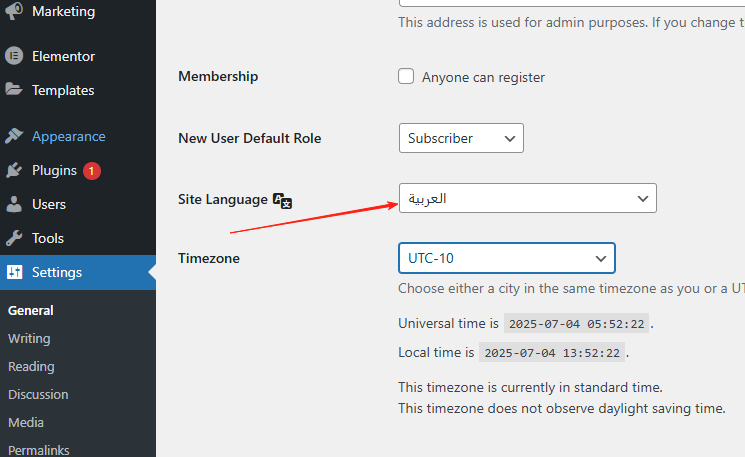The image size is (745, 457).
Task: Open Discussion settings page
Action: point(38,394)
